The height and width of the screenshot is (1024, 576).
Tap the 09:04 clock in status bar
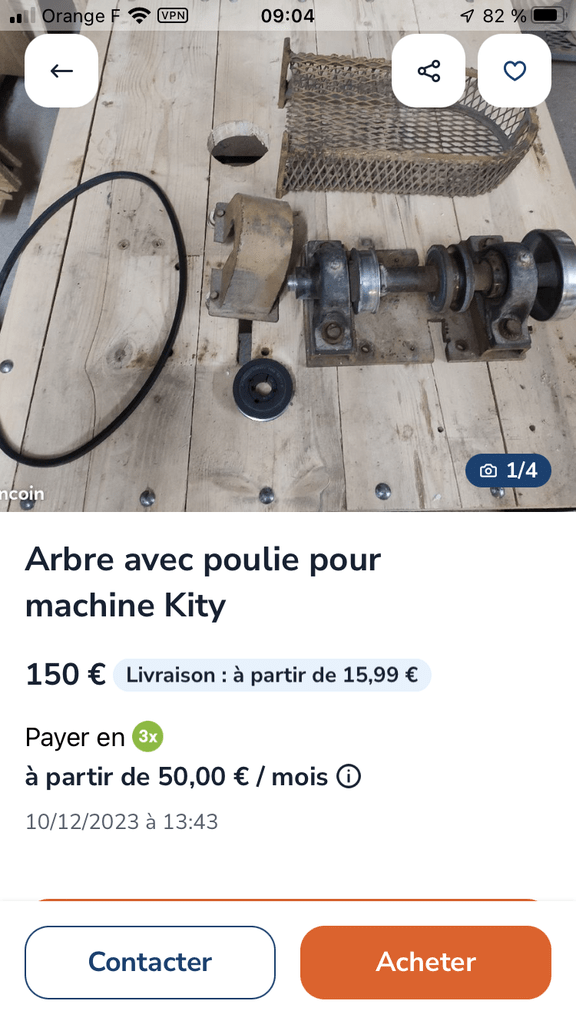coord(288,16)
